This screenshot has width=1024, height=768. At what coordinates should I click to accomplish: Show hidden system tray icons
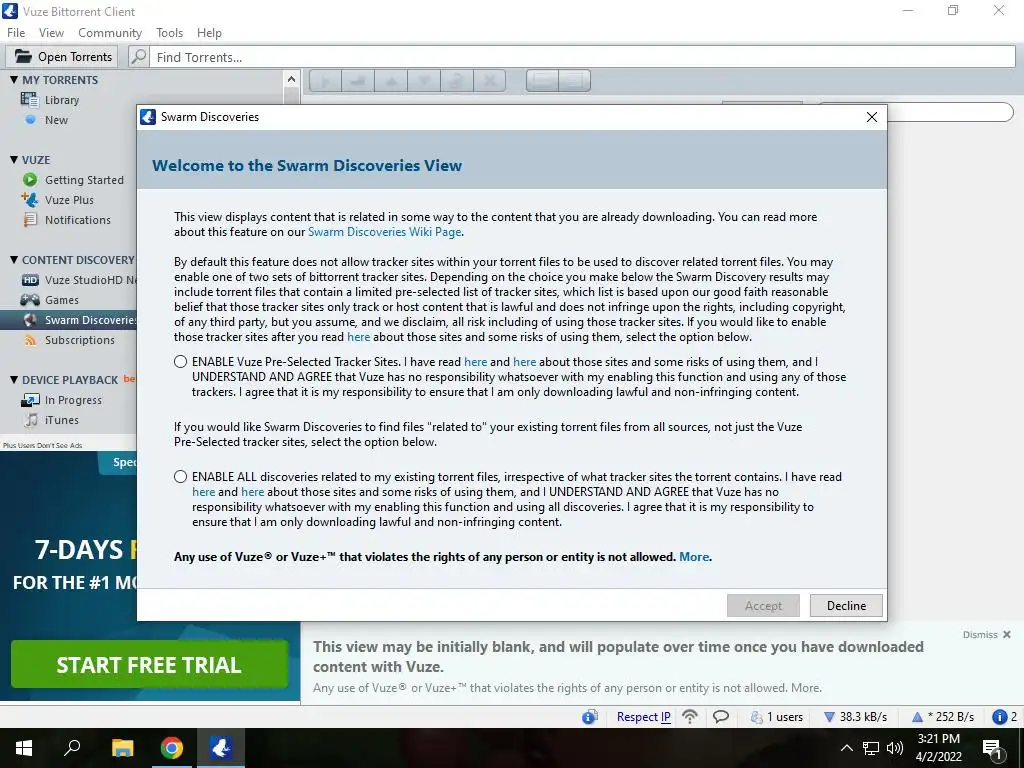[x=846, y=748]
